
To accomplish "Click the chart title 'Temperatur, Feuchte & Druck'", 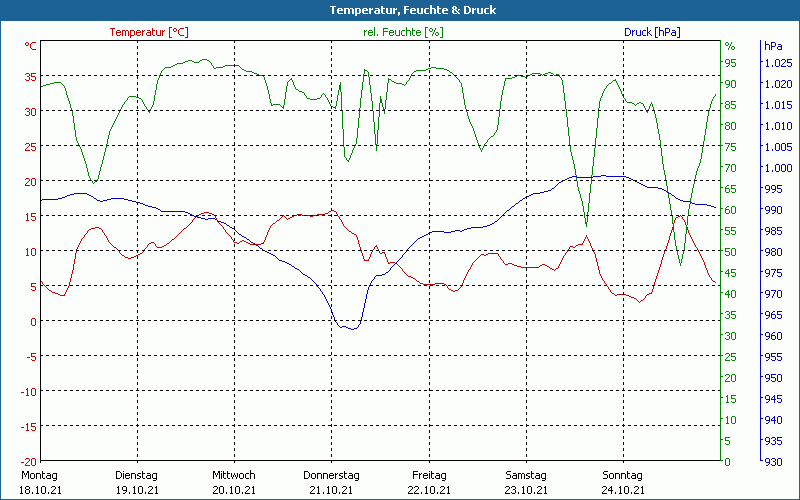I will coord(412,10).
